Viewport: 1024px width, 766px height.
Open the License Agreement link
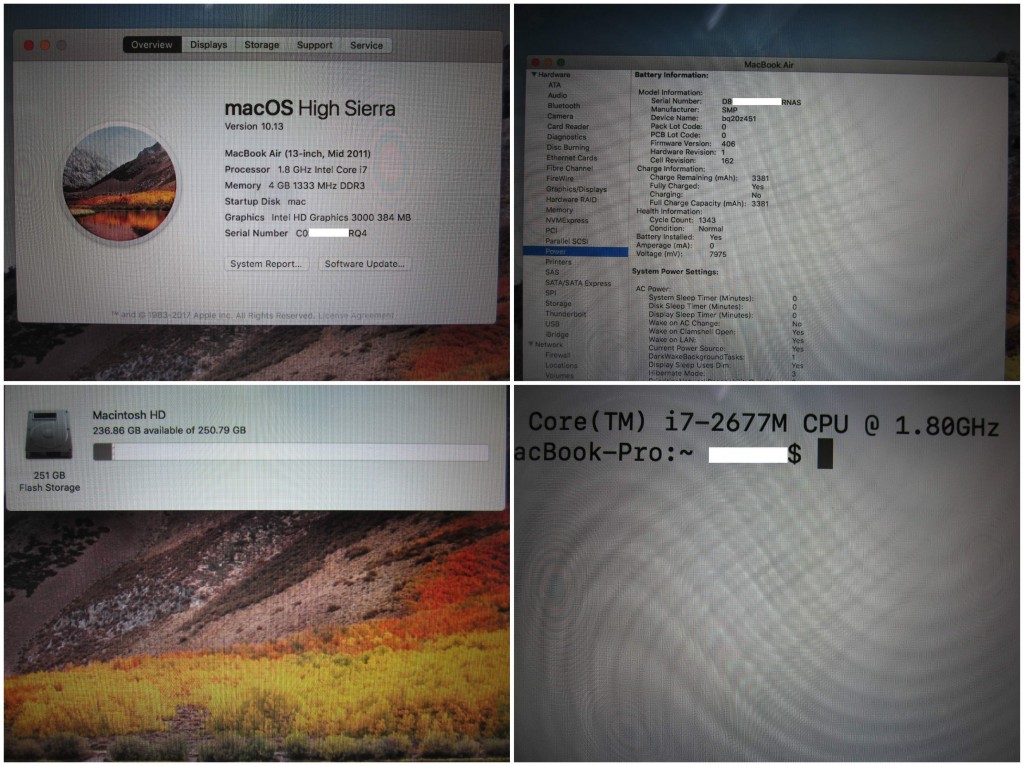tap(356, 315)
